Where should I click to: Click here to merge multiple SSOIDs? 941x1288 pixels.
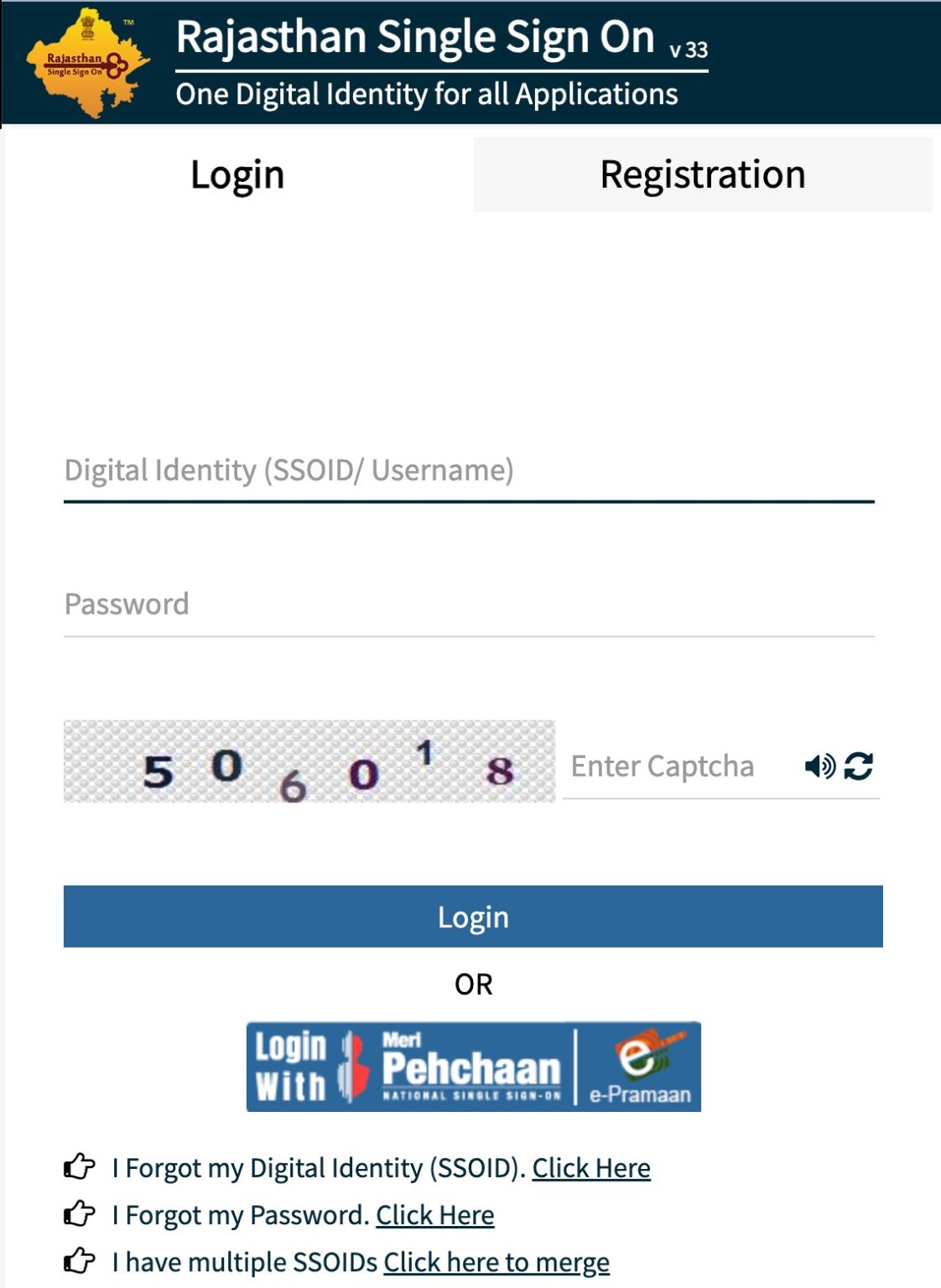[496, 1261]
